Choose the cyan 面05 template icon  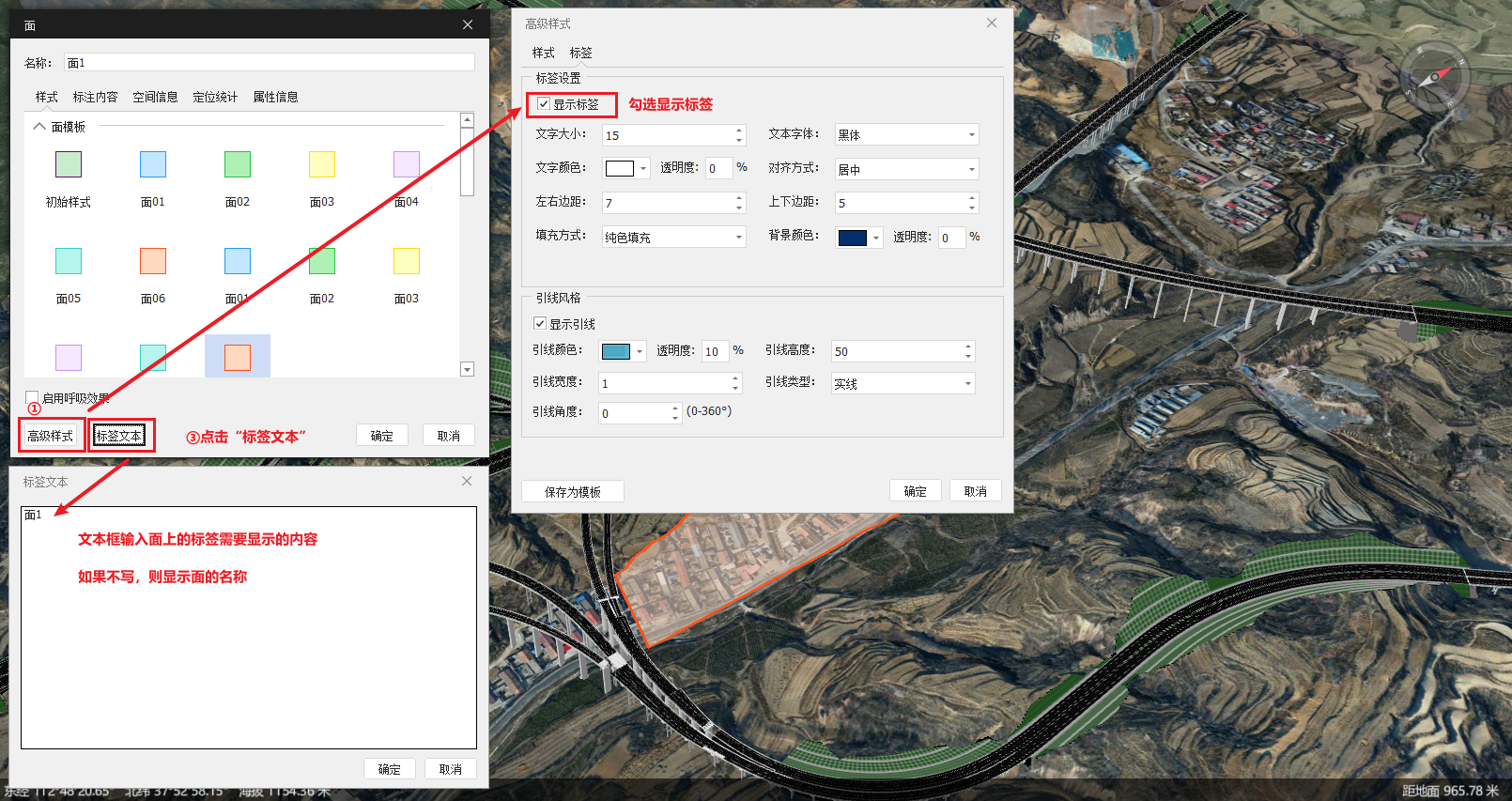coord(69,261)
